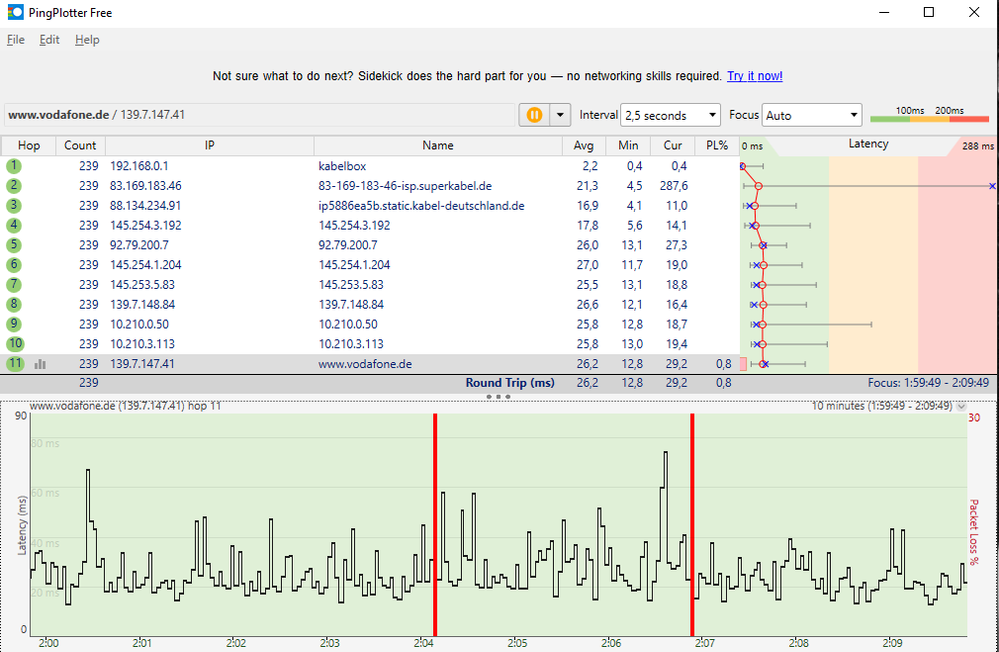
Task: Select the kabelbox hop name
Action: [342, 166]
